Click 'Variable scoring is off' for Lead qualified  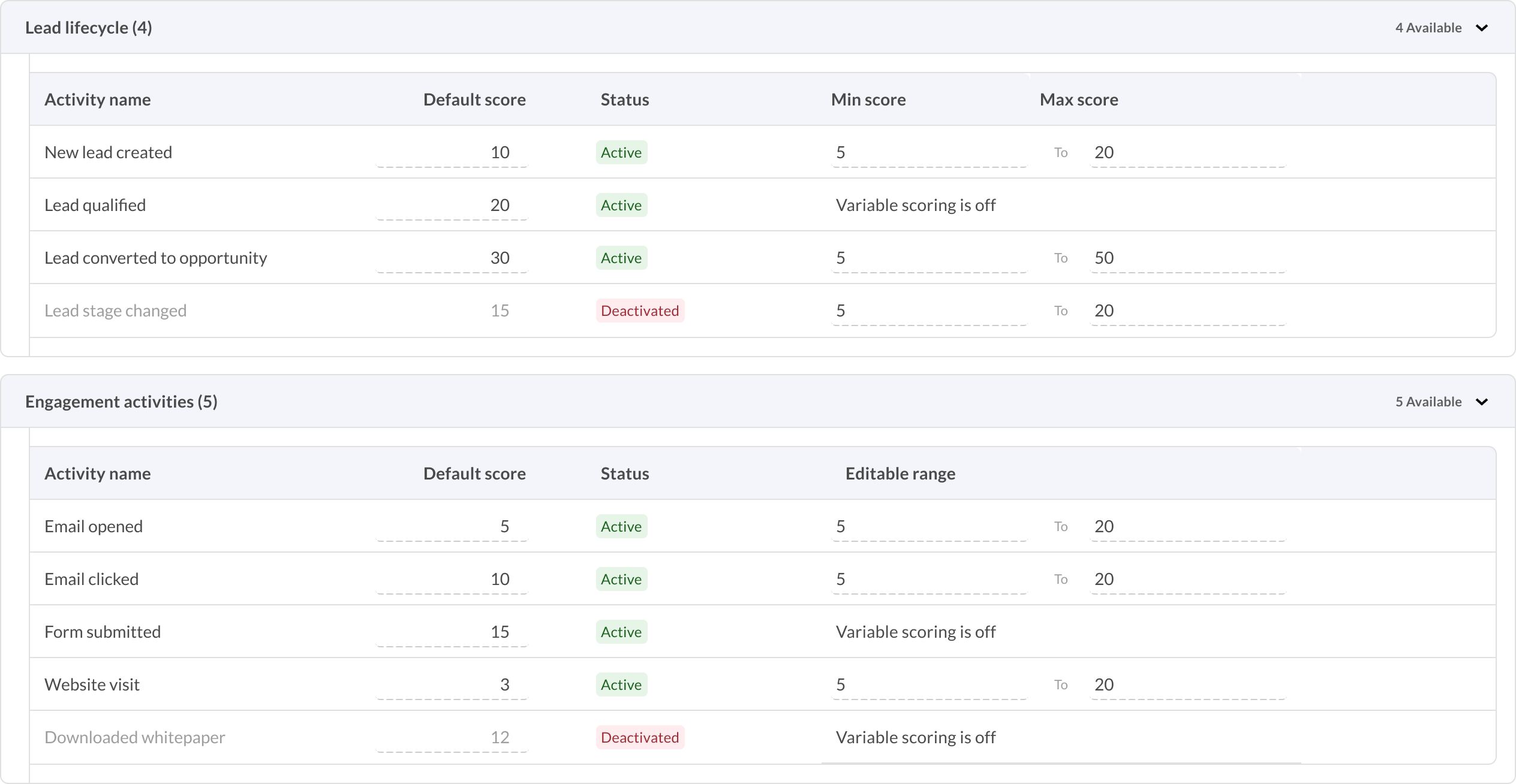(x=915, y=206)
